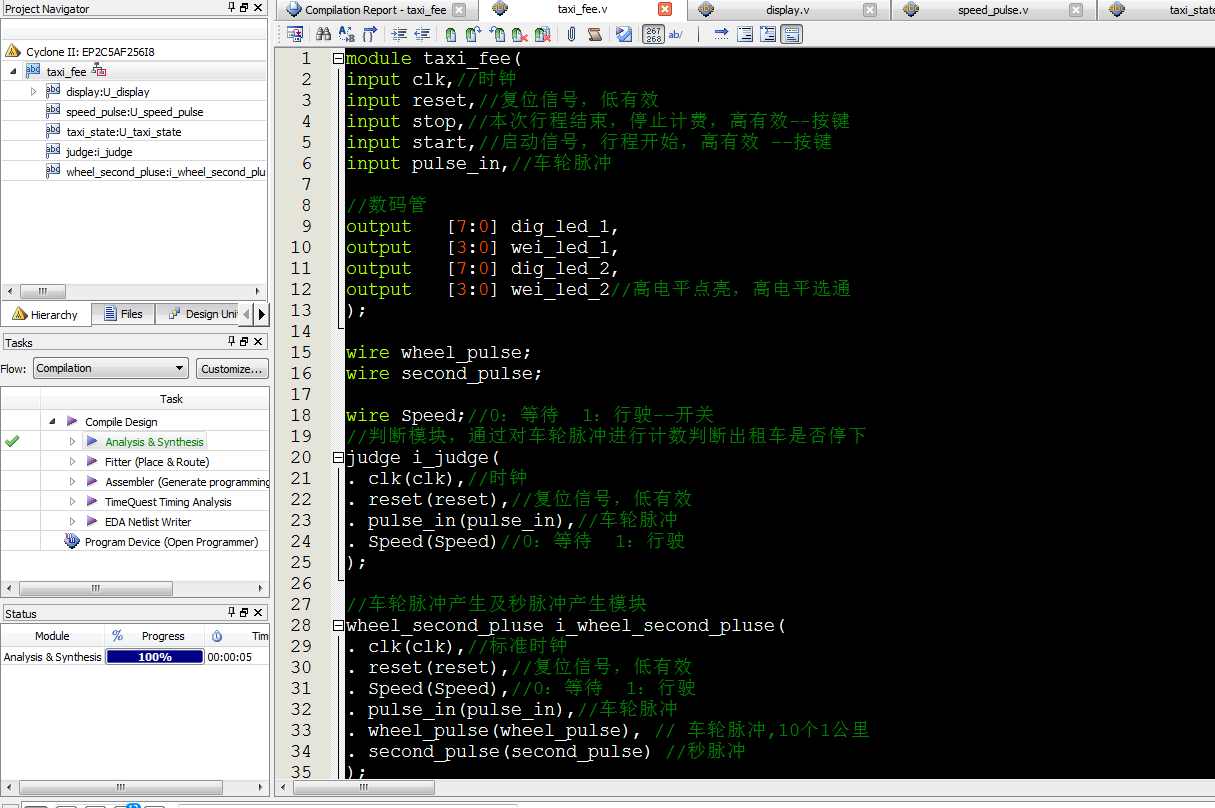
Task: Click the analyze current file icon
Action: [x=624, y=34]
